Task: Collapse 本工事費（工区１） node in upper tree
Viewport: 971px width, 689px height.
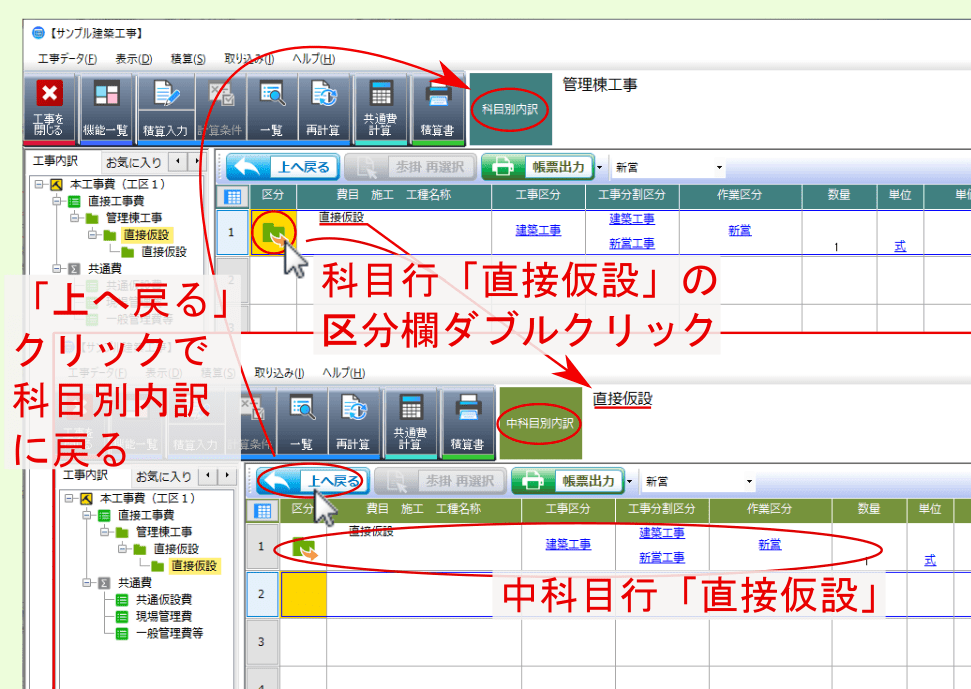Action: click(39, 184)
